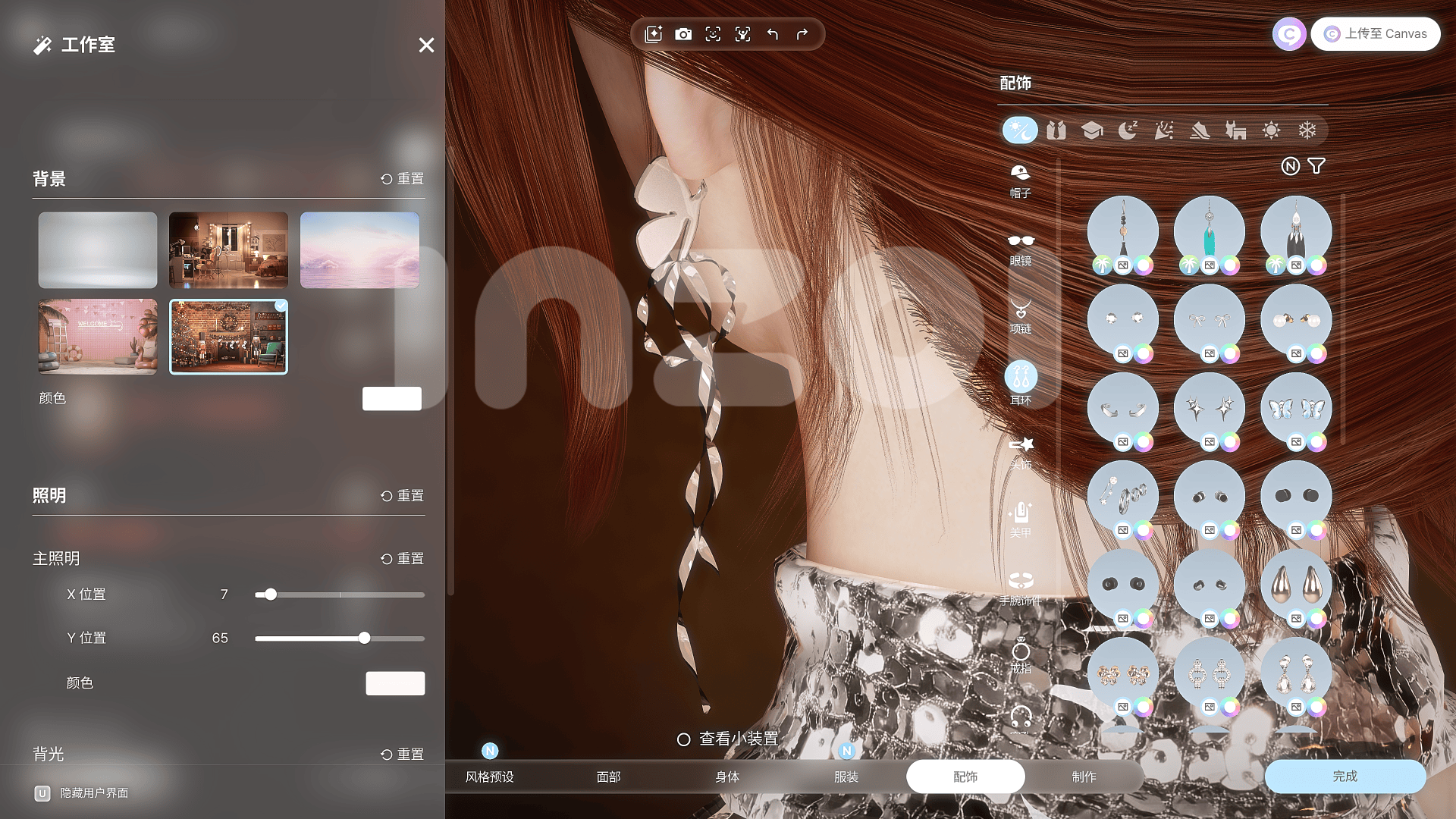Click 上传至 Canvas upload button
This screenshot has width=1456, height=819.
coord(1376,34)
